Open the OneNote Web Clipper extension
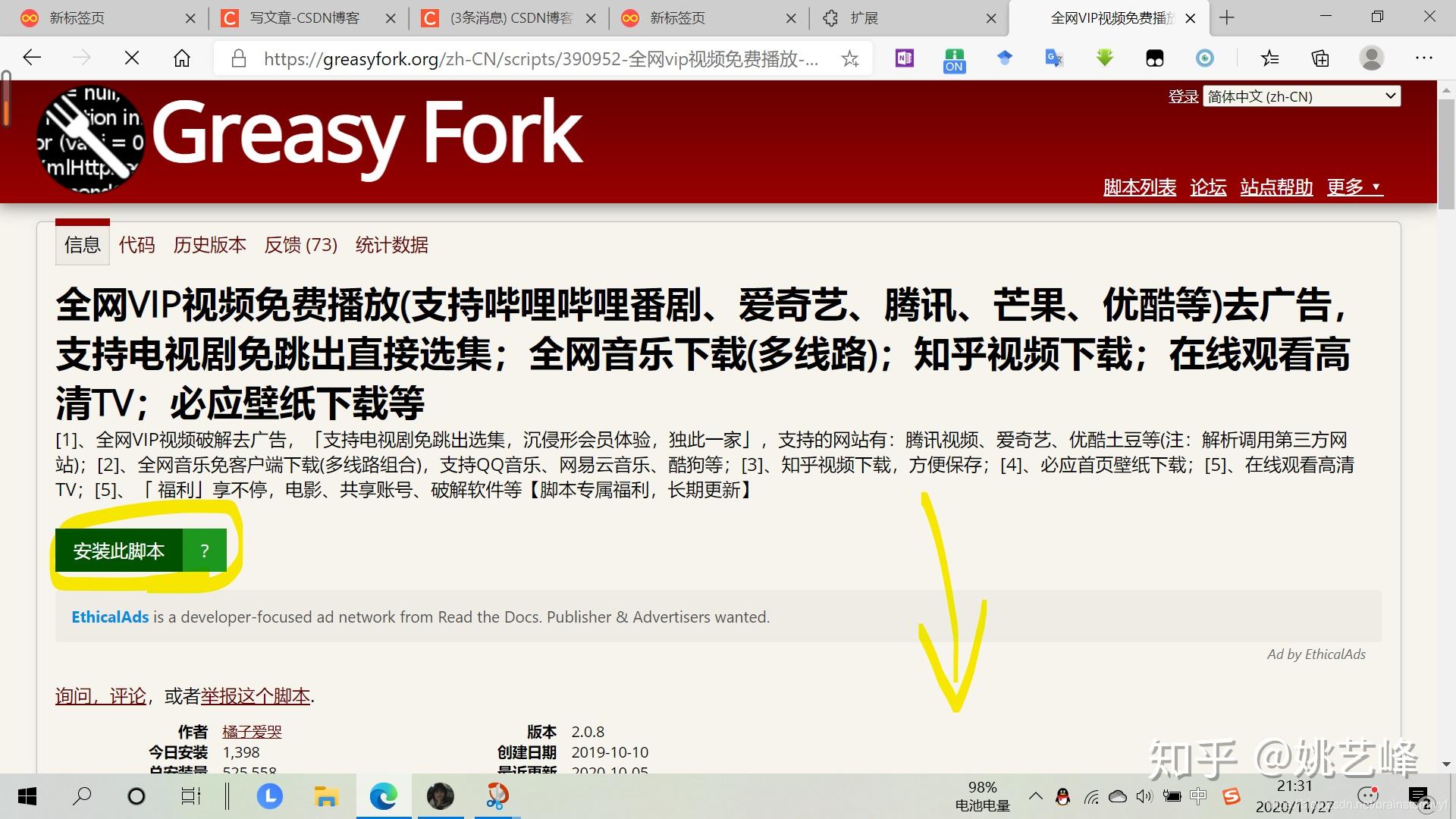 905,58
